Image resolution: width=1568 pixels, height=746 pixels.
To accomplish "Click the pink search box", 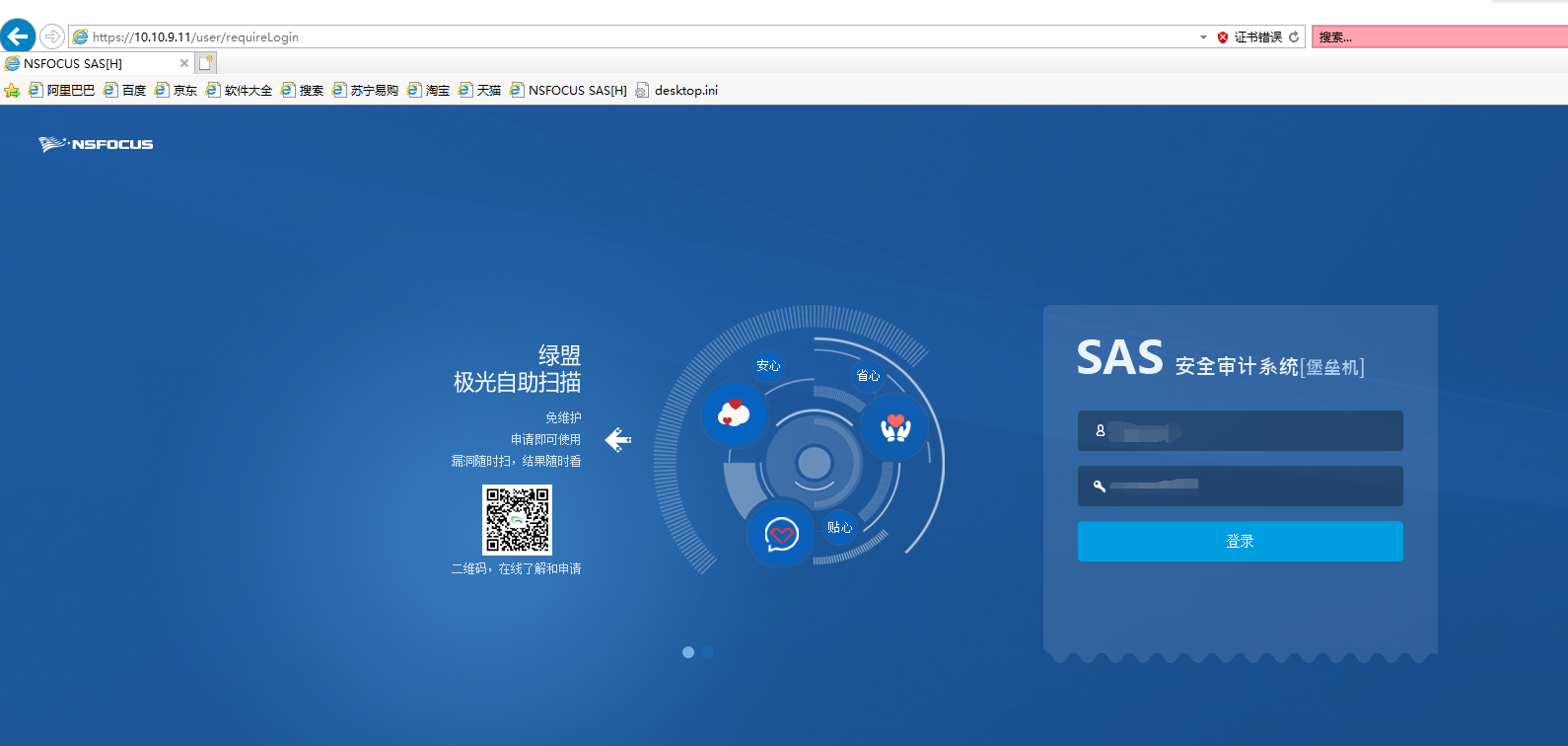I will [1439, 37].
